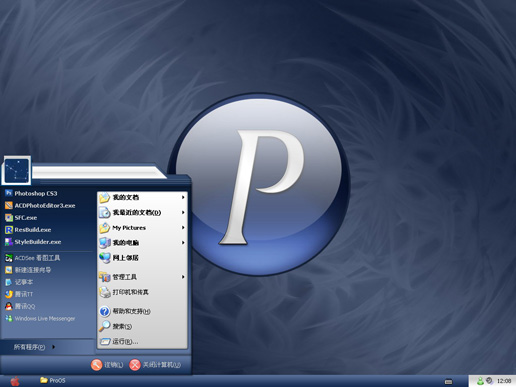
Task: Expand the My Pictures submenu arrow
Action: click(183, 228)
